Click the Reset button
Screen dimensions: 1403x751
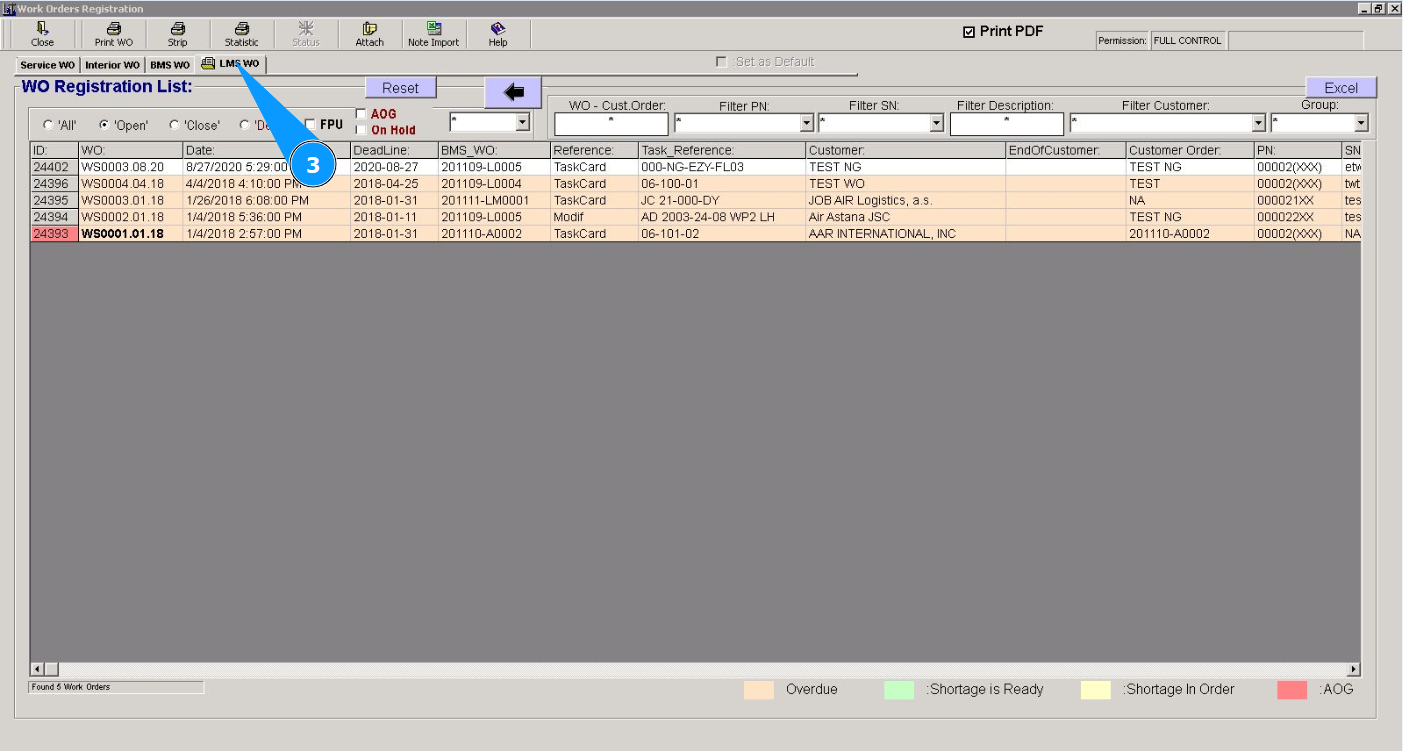400,88
